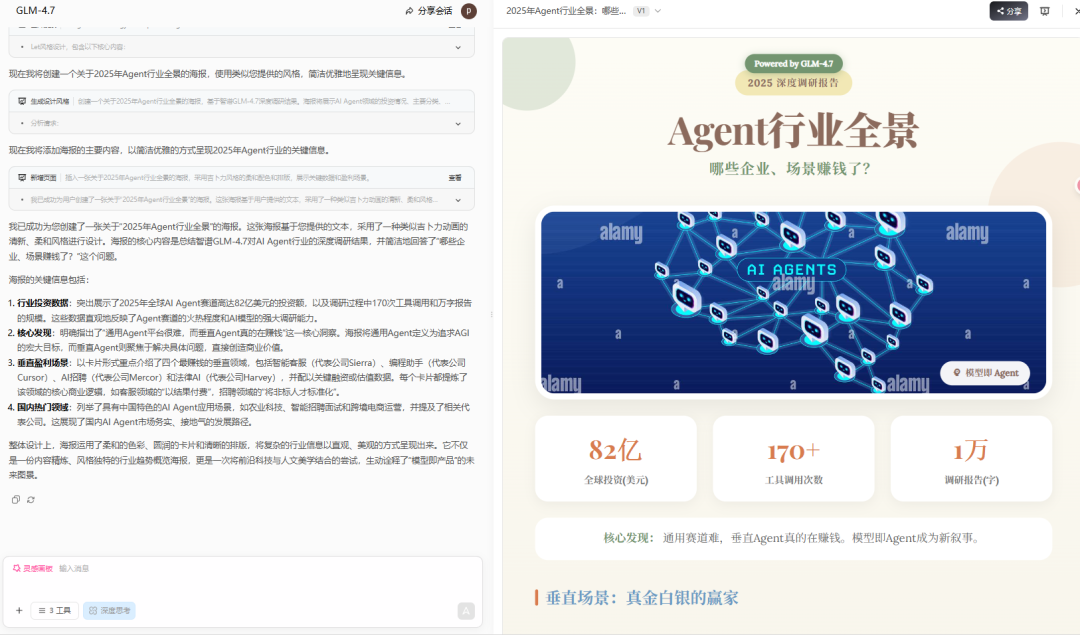Click subtitle '哪些企业、场景赚钱了?'

(790, 169)
